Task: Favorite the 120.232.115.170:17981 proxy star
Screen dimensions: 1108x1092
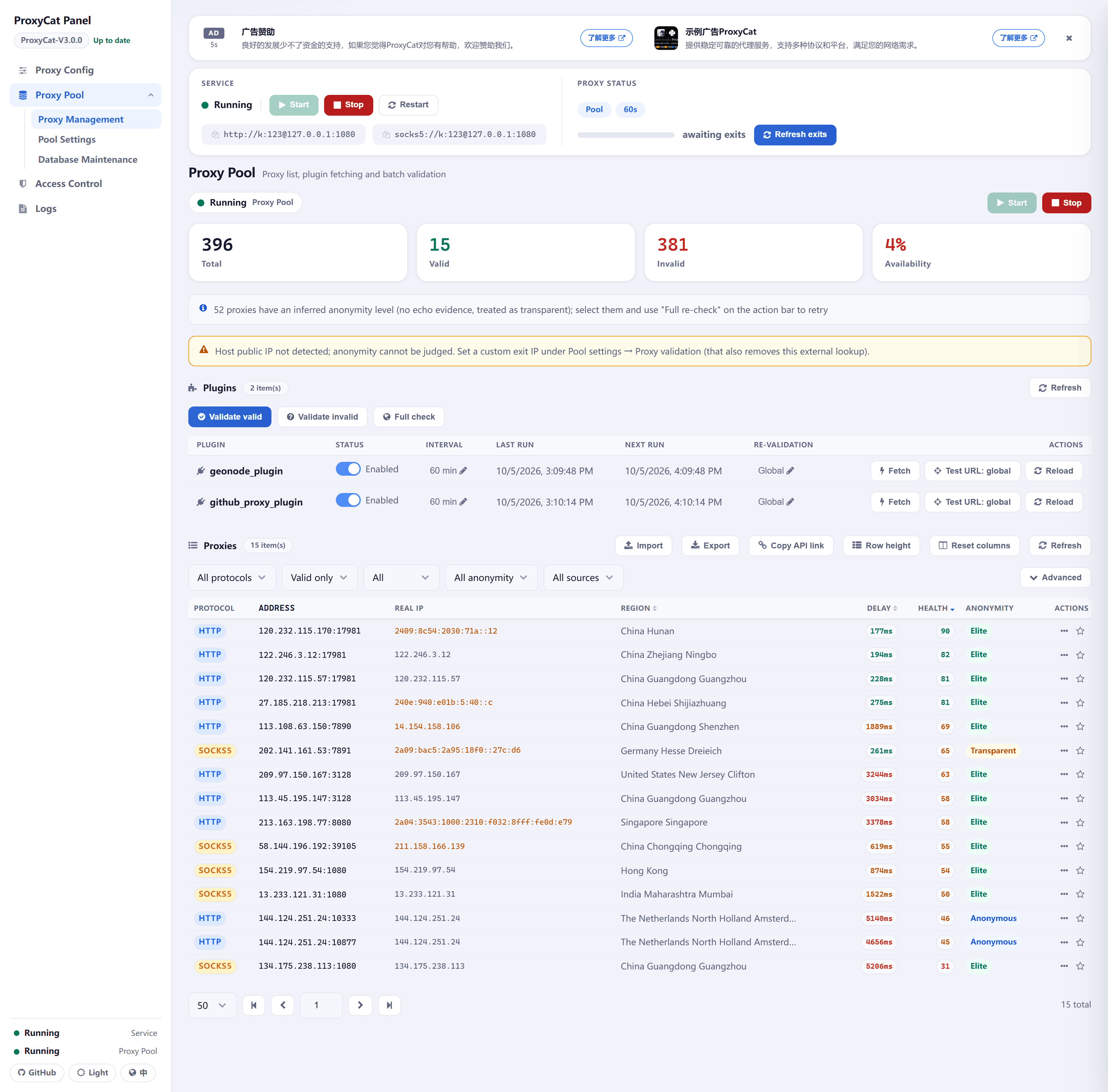Action: tap(1080, 631)
